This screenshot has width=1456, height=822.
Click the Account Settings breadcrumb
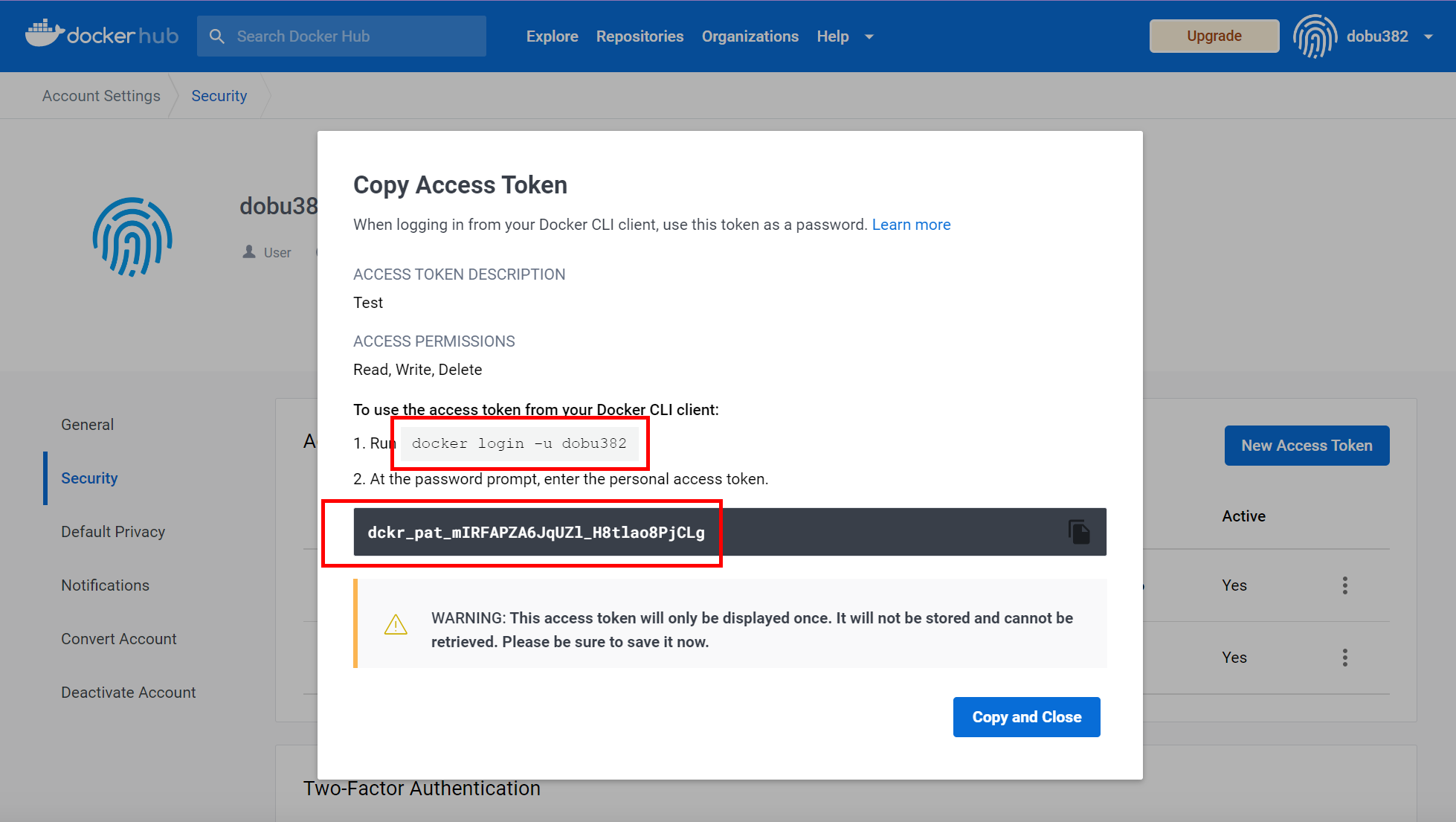click(101, 95)
